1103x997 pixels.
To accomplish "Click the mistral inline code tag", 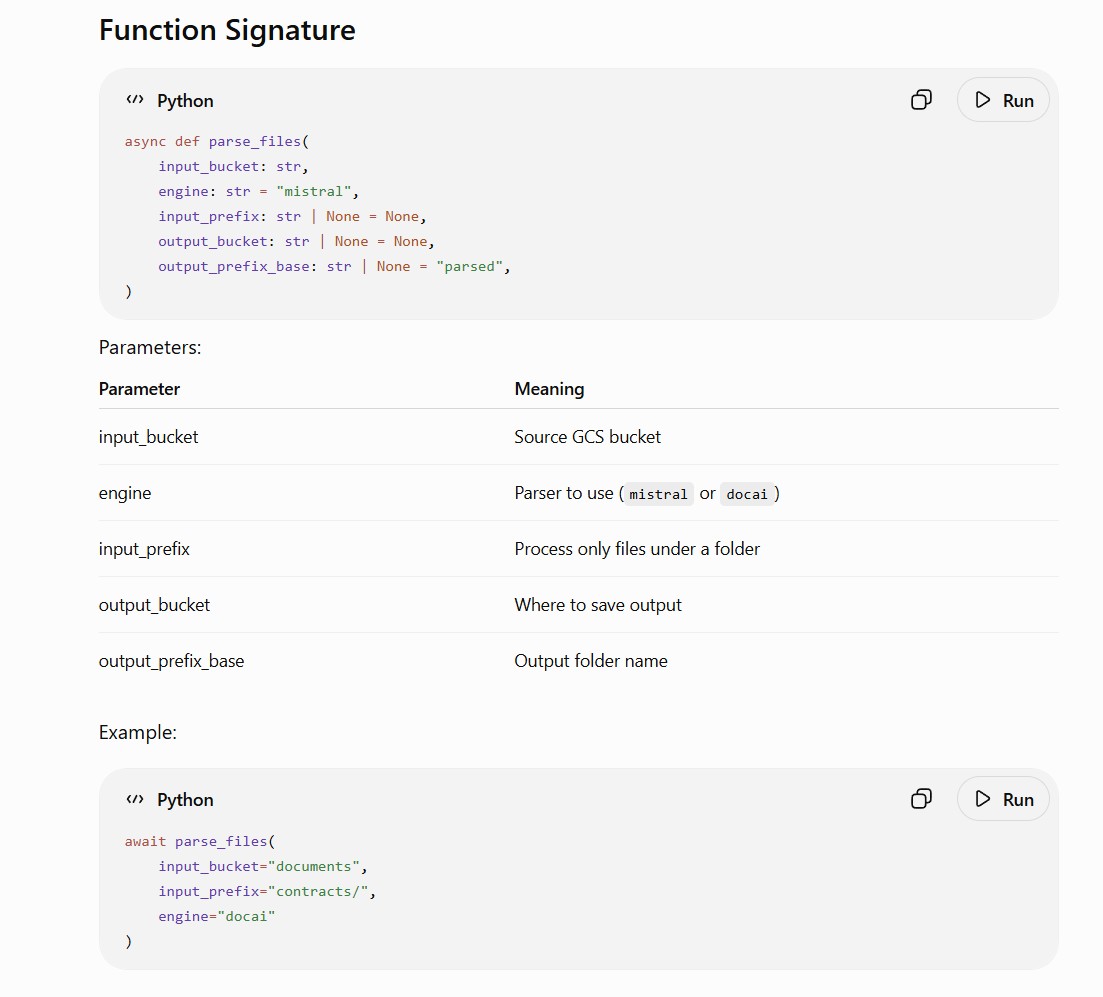I will tap(658, 494).
